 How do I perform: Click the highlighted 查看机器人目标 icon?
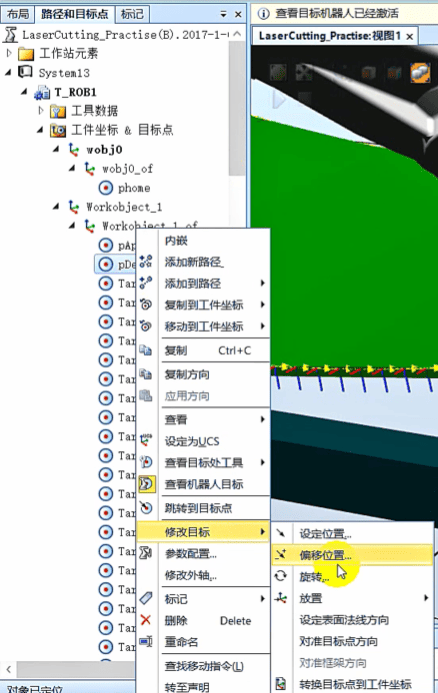coord(146,484)
